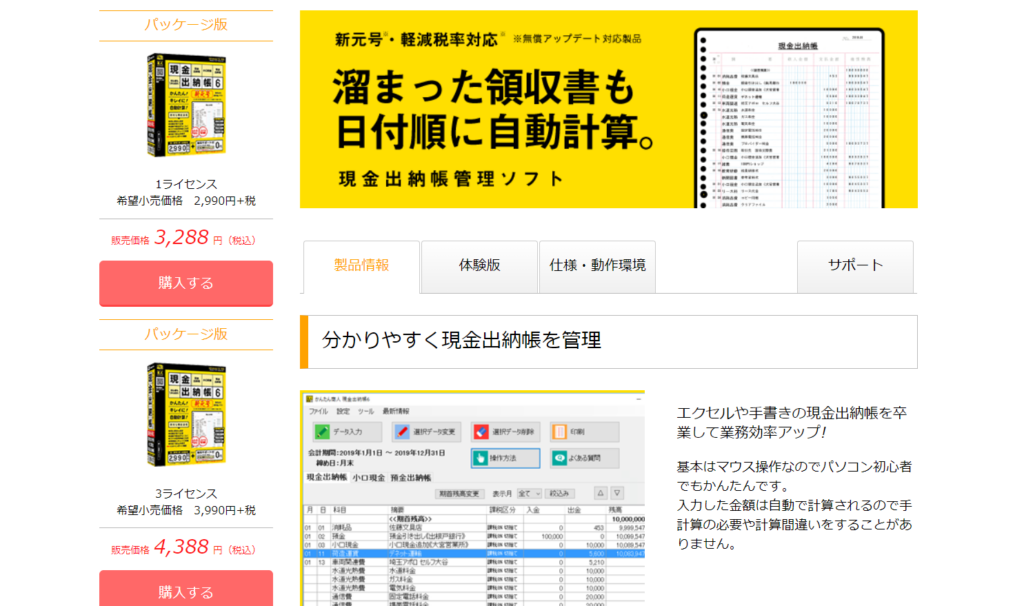Click the 5,210 withdrawal amount cell
The width and height of the screenshot is (1024, 606).
[x=596, y=562]
